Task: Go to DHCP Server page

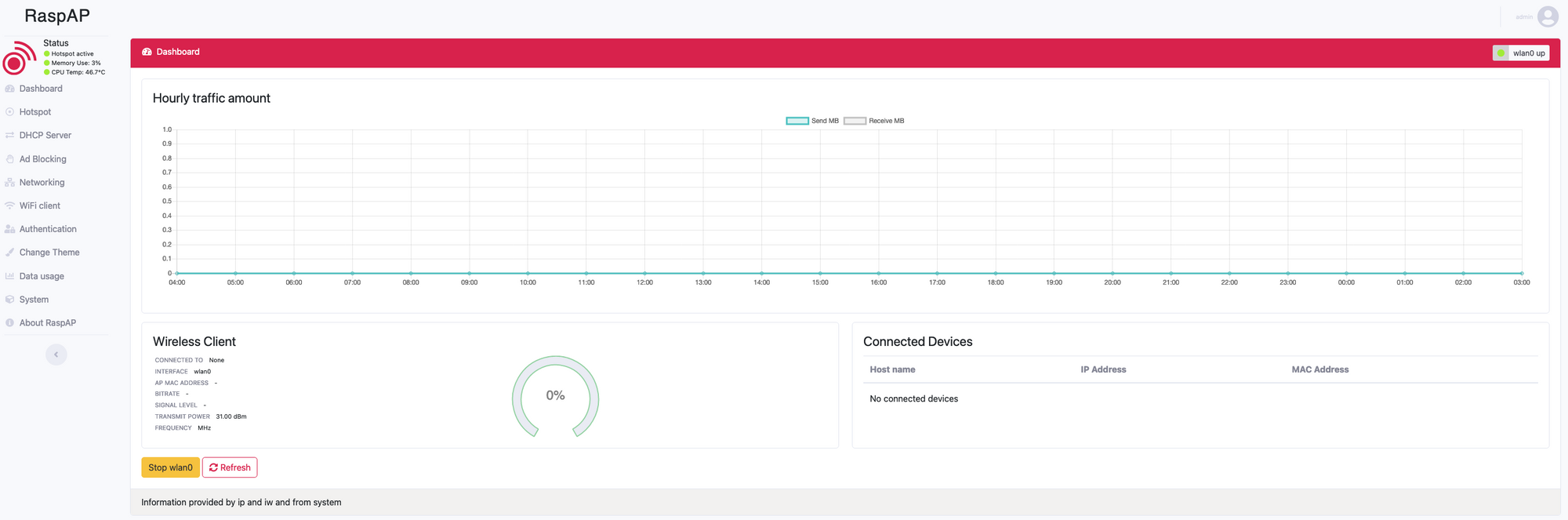Action: [45, 136]
